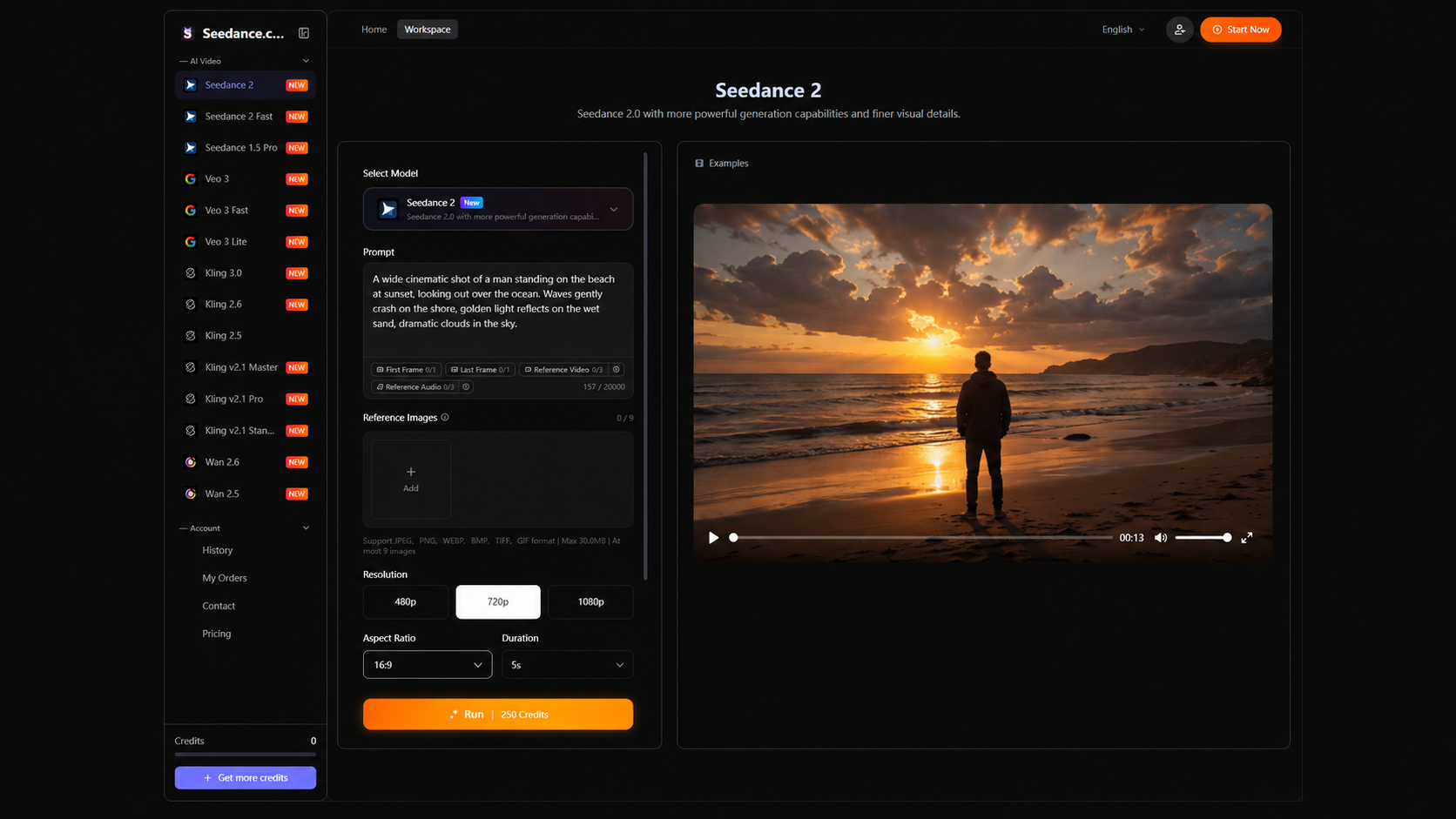
Task: Select 480p resolution
Action: [405, 601]
